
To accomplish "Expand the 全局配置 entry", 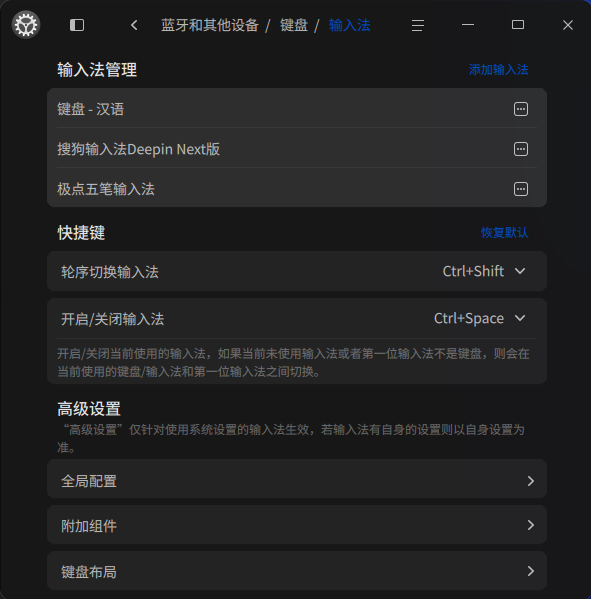I will click(297, 479).
